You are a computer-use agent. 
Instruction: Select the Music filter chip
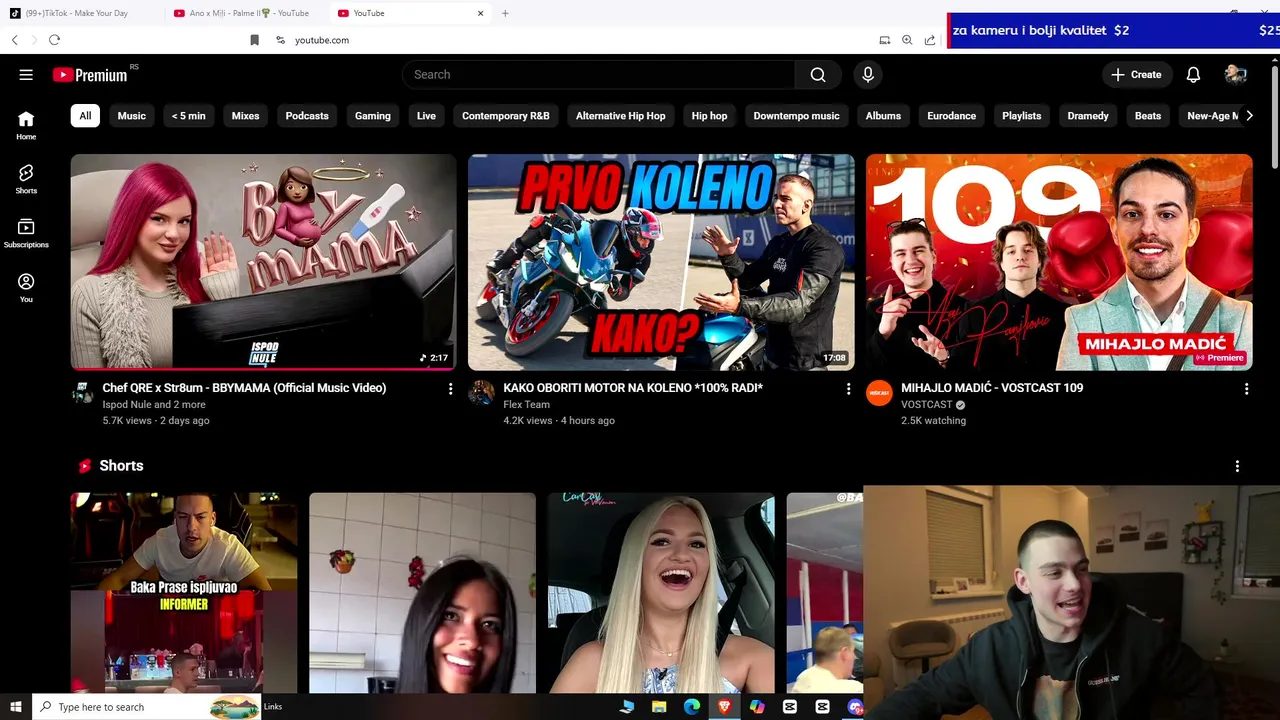131,116
